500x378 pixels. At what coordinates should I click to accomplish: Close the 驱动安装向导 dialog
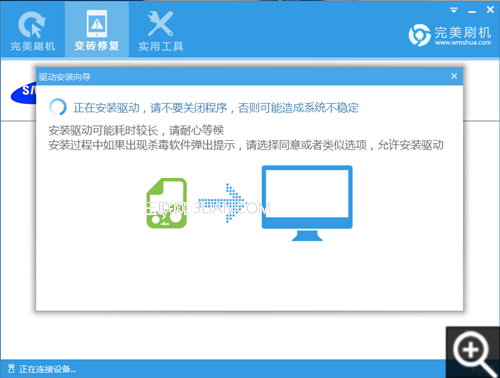tap(454, 76)
